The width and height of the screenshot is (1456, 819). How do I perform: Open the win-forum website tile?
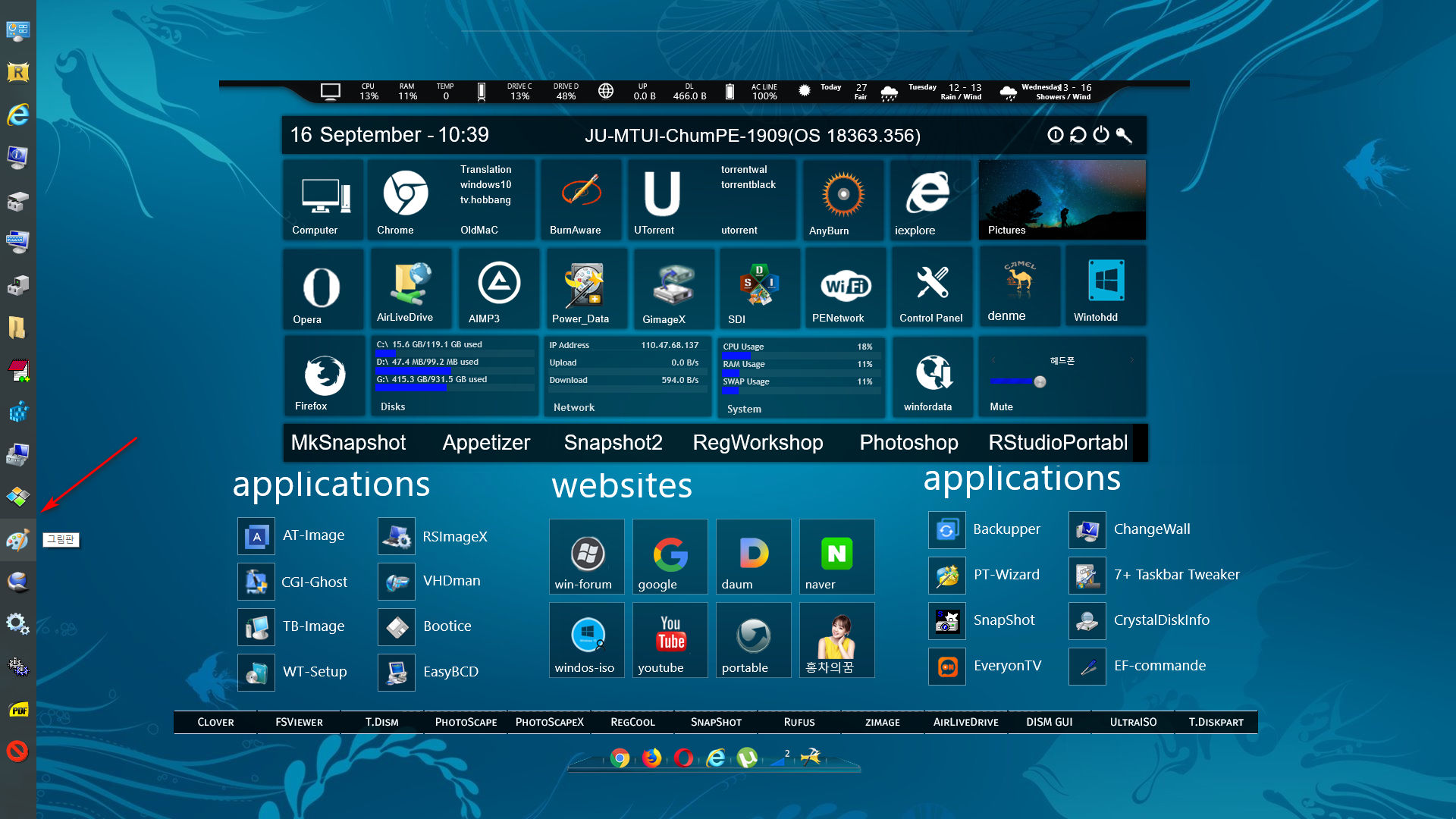586,557
